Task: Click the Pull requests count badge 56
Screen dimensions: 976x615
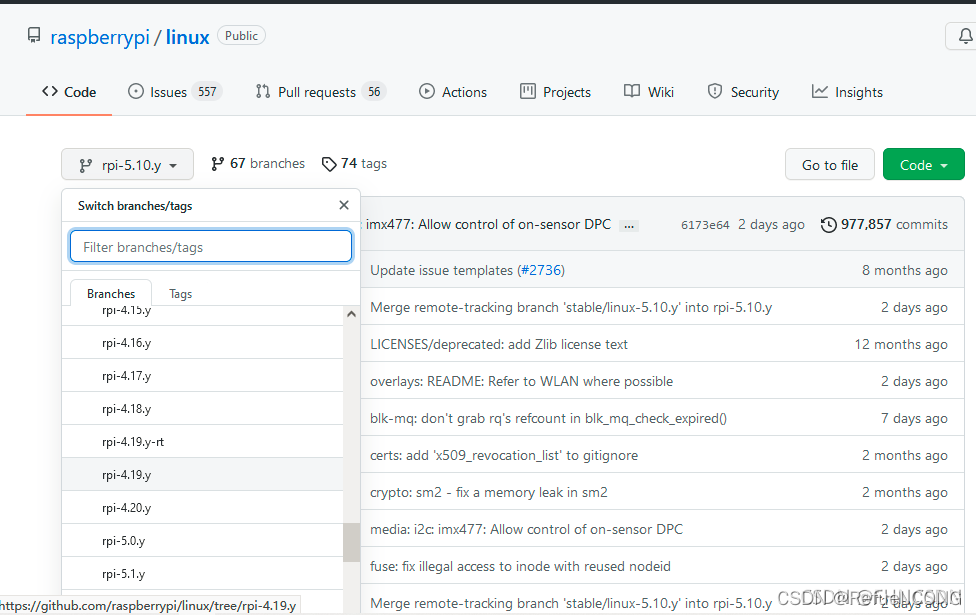Action: pyautogui.click(x=374, y=92)
